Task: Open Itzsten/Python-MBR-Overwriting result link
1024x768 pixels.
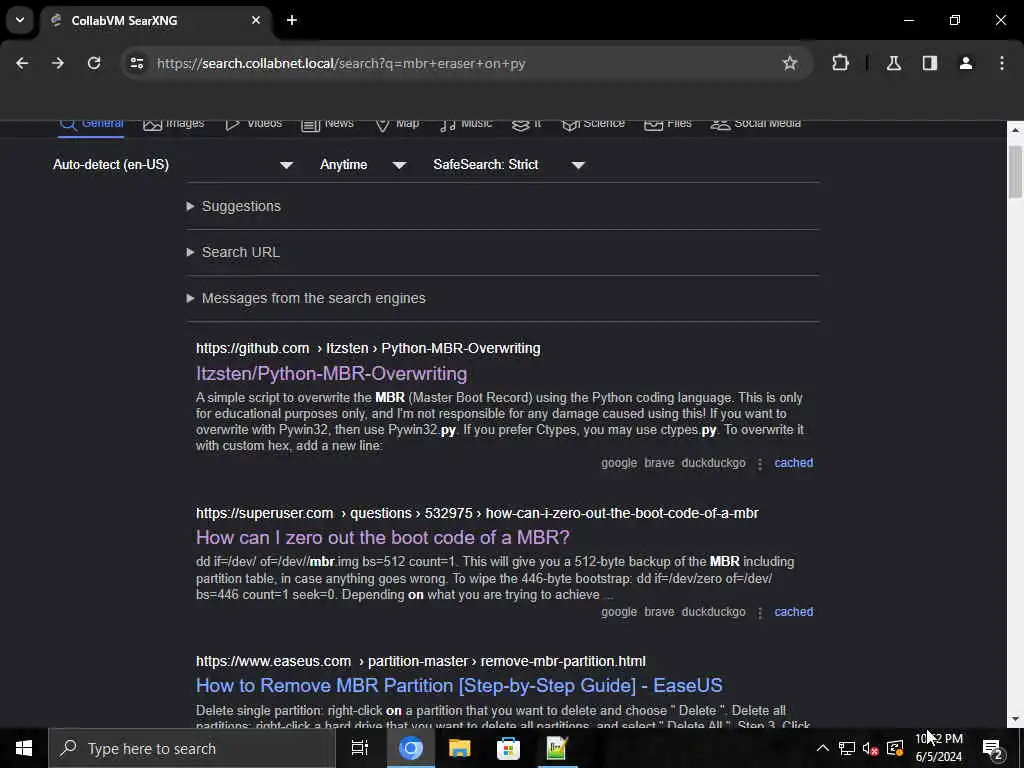Action: click(x=331, y=374)
